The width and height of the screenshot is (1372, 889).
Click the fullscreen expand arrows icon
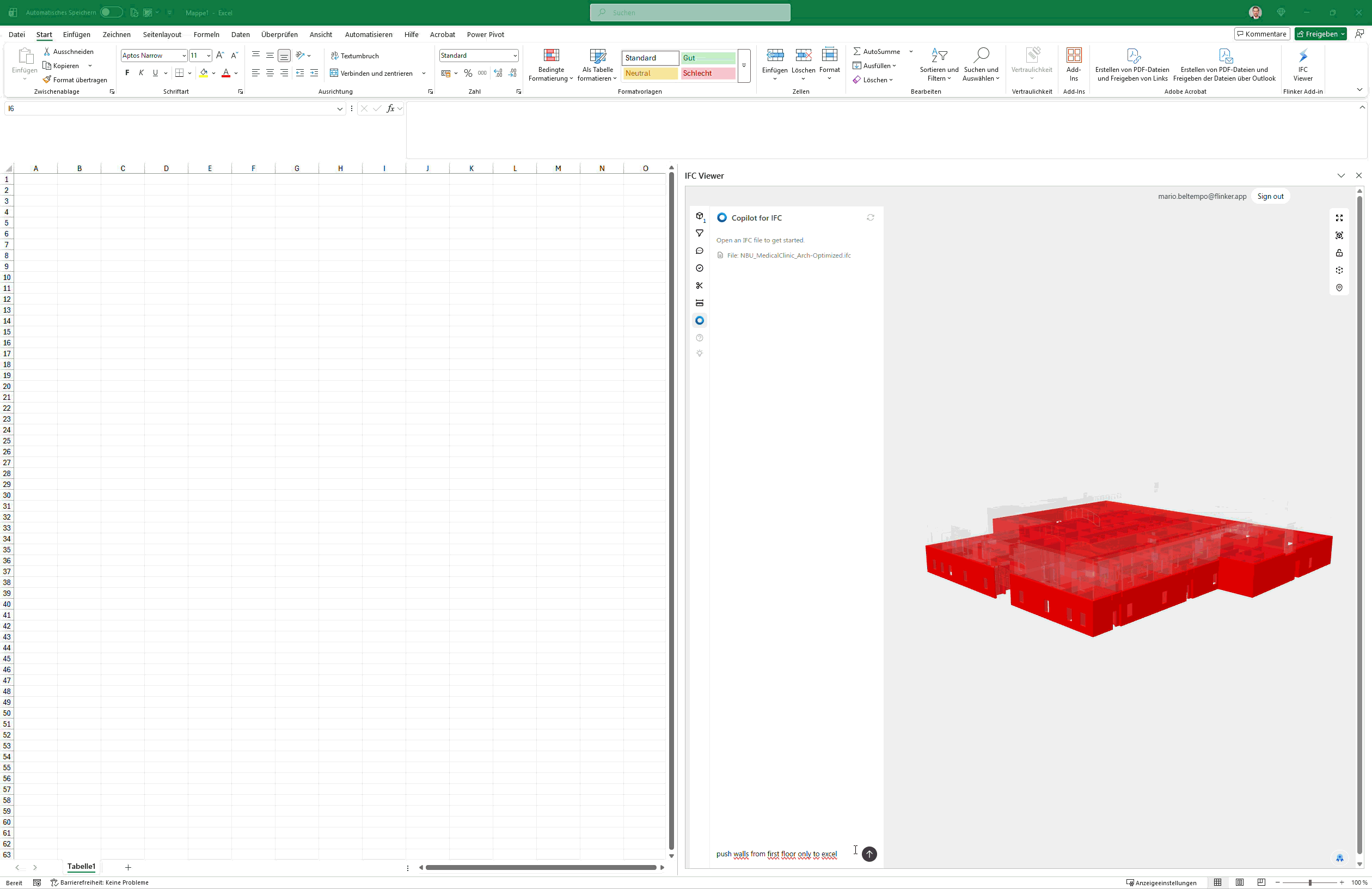pyautogui.click(x=1339, y=218)
